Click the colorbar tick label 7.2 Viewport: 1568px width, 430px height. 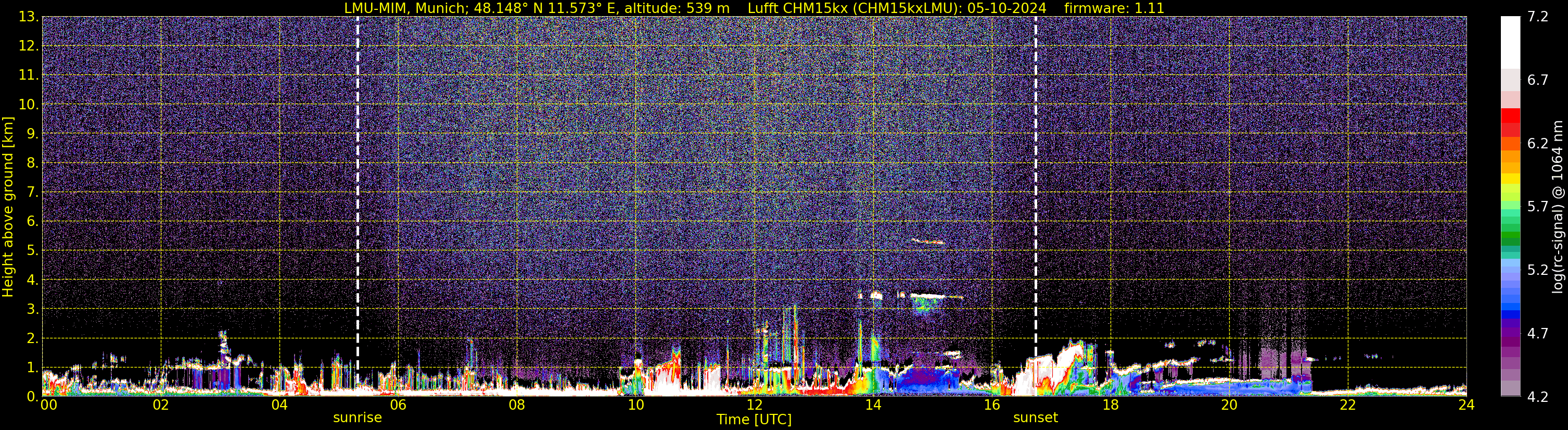[1538, 17]
